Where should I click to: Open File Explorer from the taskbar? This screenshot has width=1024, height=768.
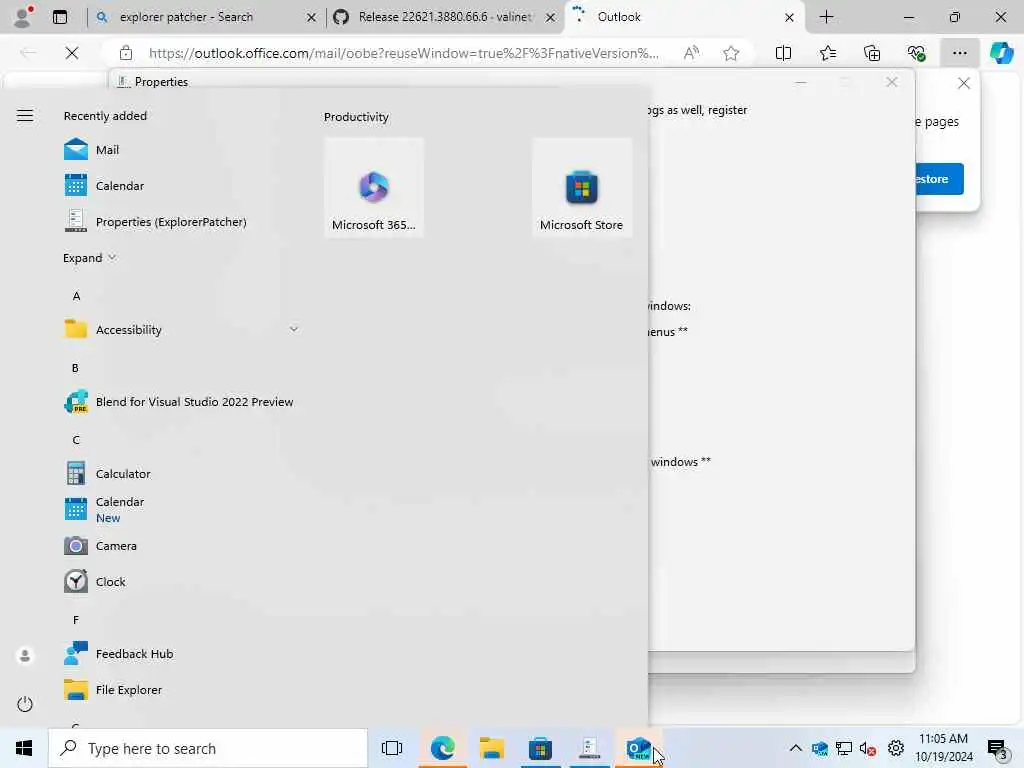(x=491, y=748)
